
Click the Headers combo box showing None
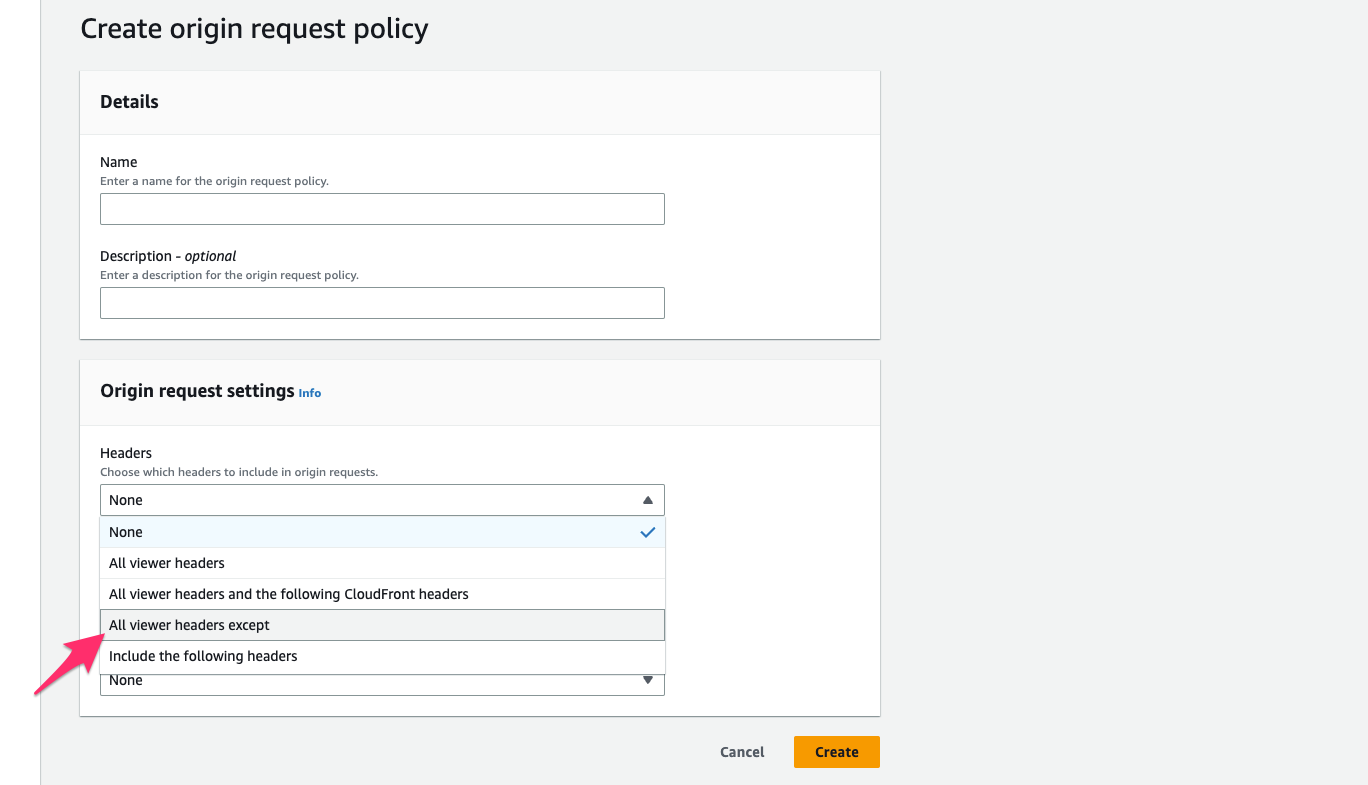(x=382, y=500)
